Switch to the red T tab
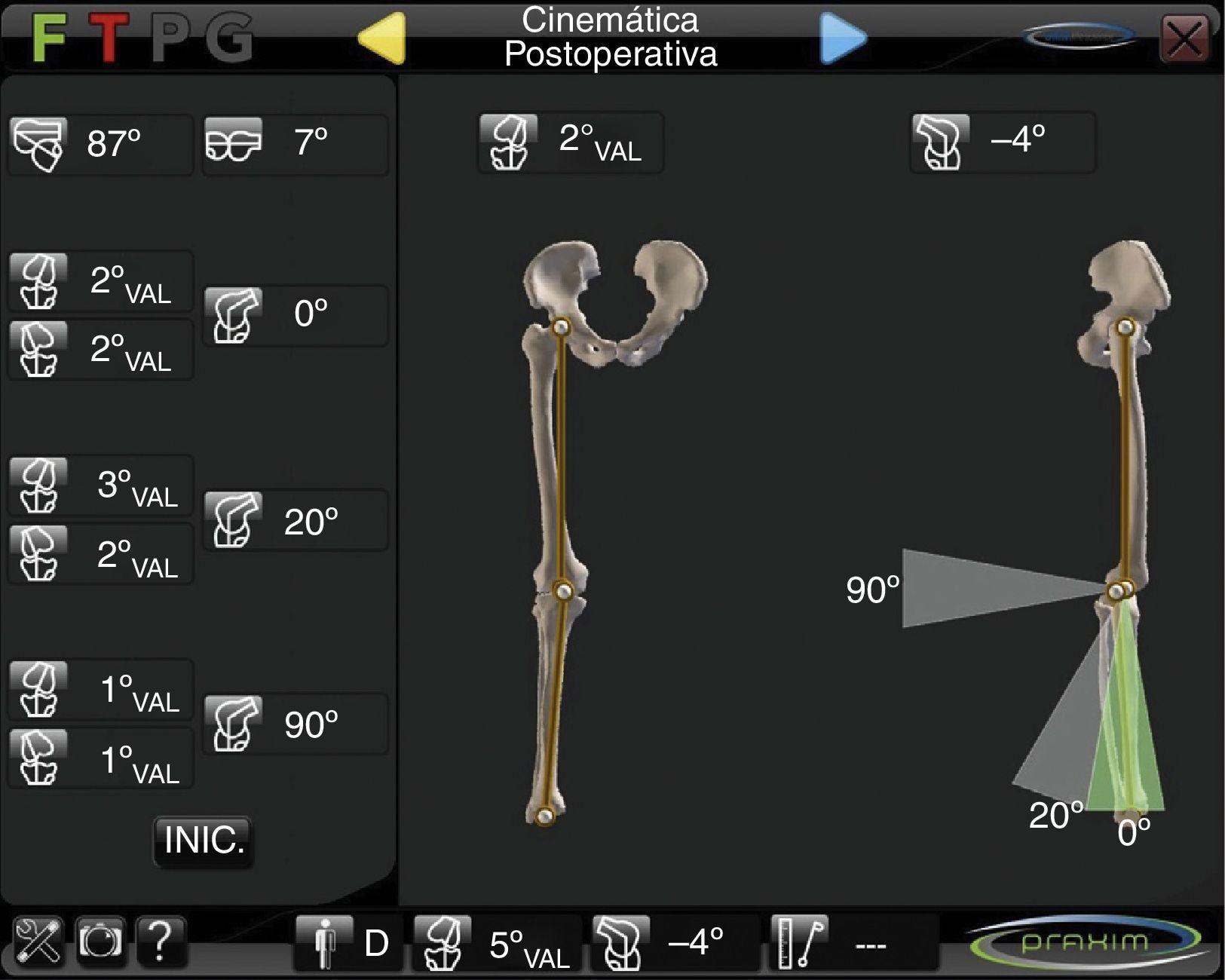1225x980 pixels. pyautogui.click(x=109, y=38)
